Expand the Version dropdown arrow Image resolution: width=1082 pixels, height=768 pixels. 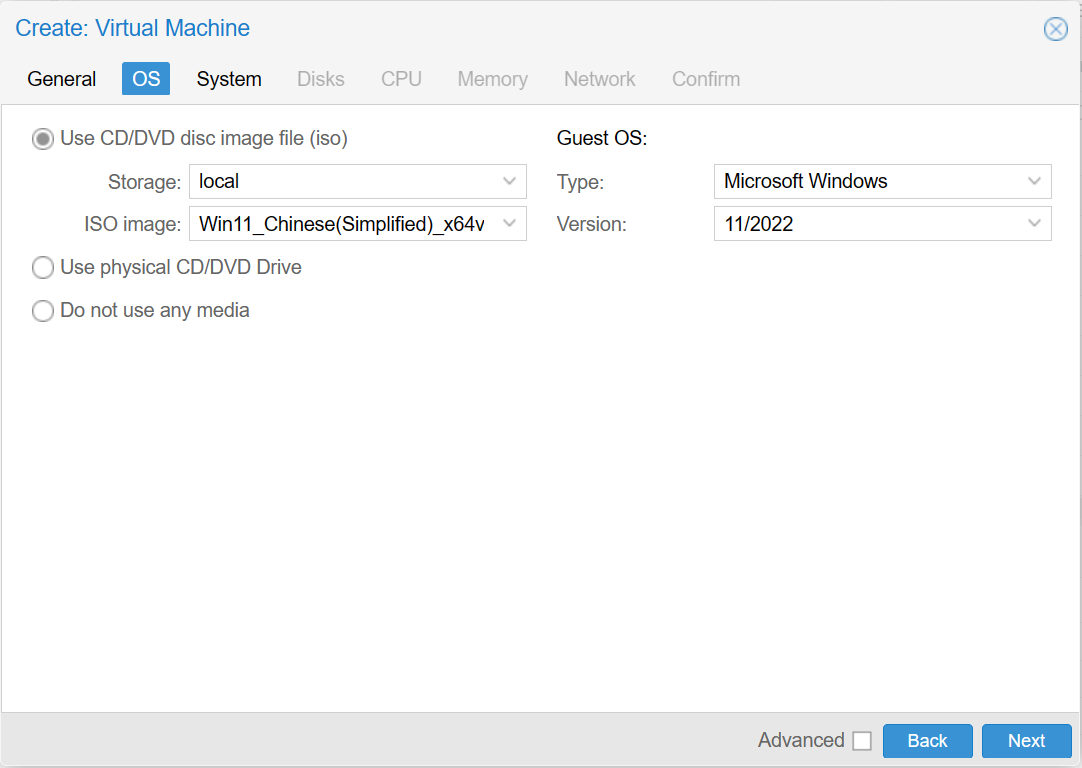coord(1034,224)
